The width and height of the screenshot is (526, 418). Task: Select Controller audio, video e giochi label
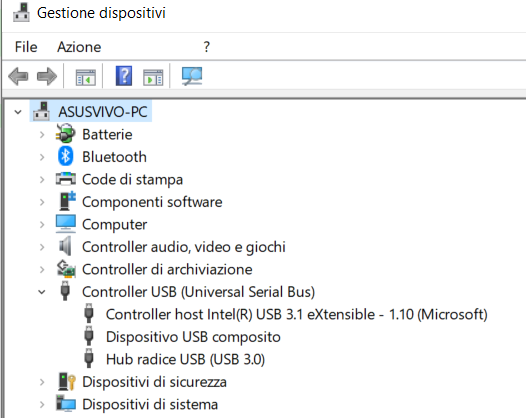184,247
